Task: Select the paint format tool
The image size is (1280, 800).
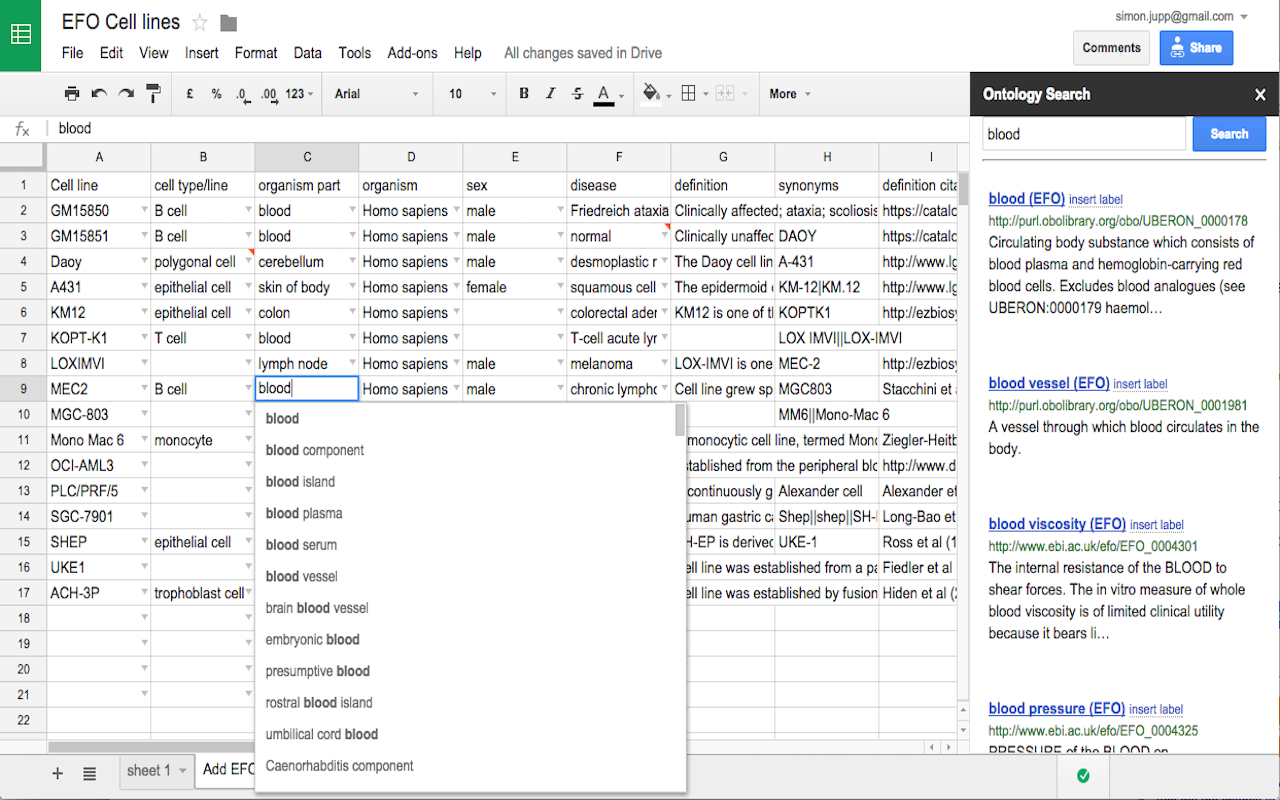Action: (x=153, y=94)
